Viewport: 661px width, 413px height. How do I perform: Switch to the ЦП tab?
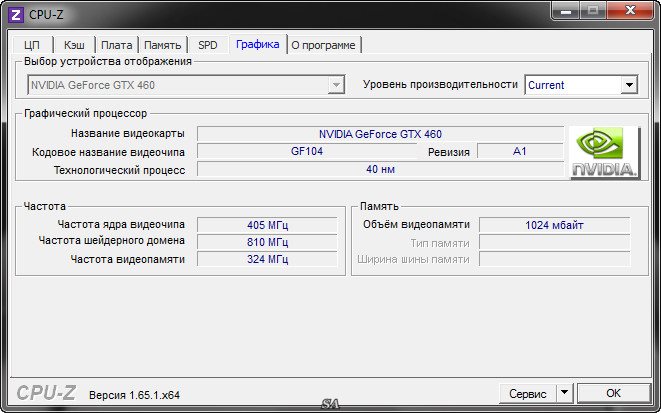pos(32,45)
